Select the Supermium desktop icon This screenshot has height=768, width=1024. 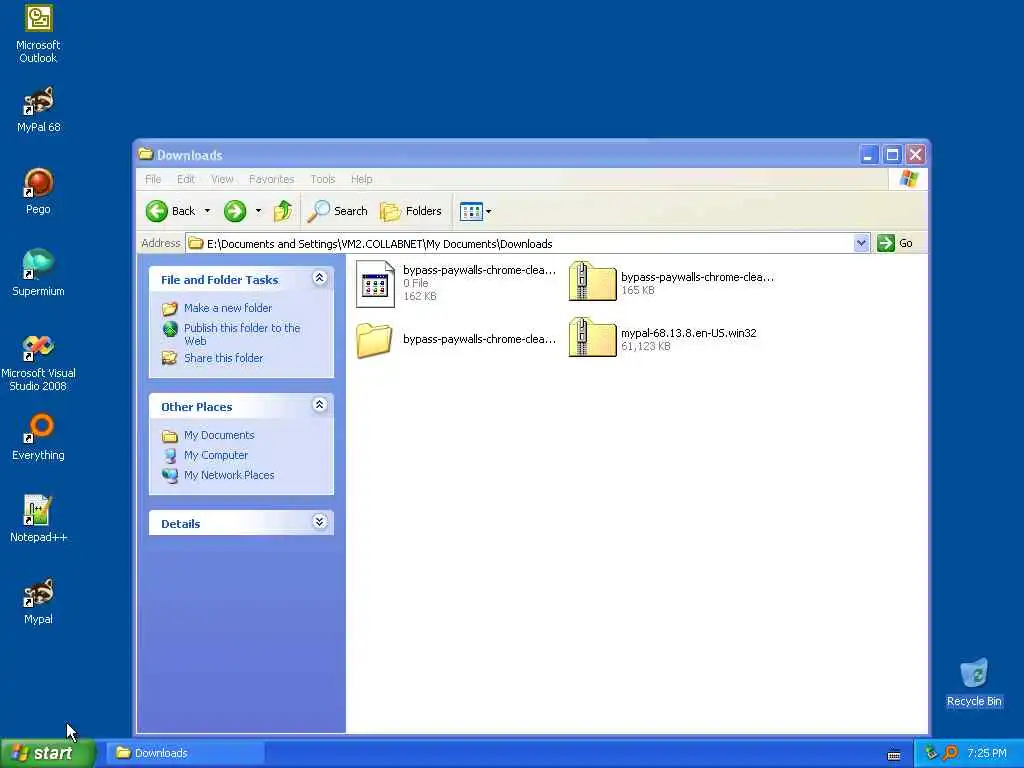pyautogui.click(x=38, y=272)
